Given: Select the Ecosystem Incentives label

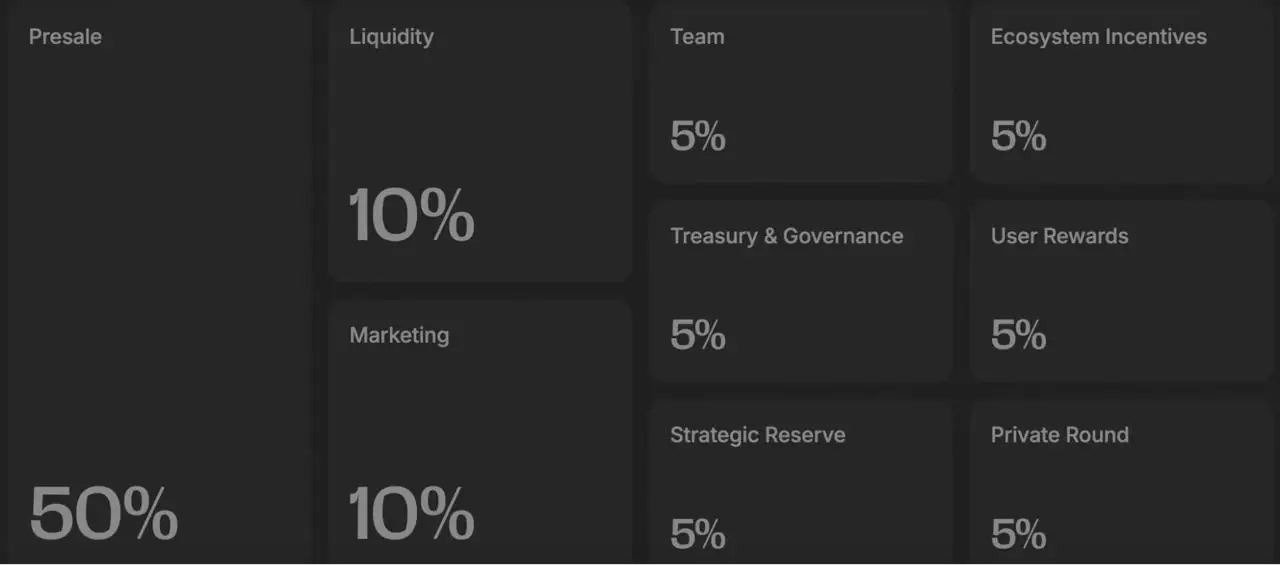Looking at the screenshot, I should 1098,37.
